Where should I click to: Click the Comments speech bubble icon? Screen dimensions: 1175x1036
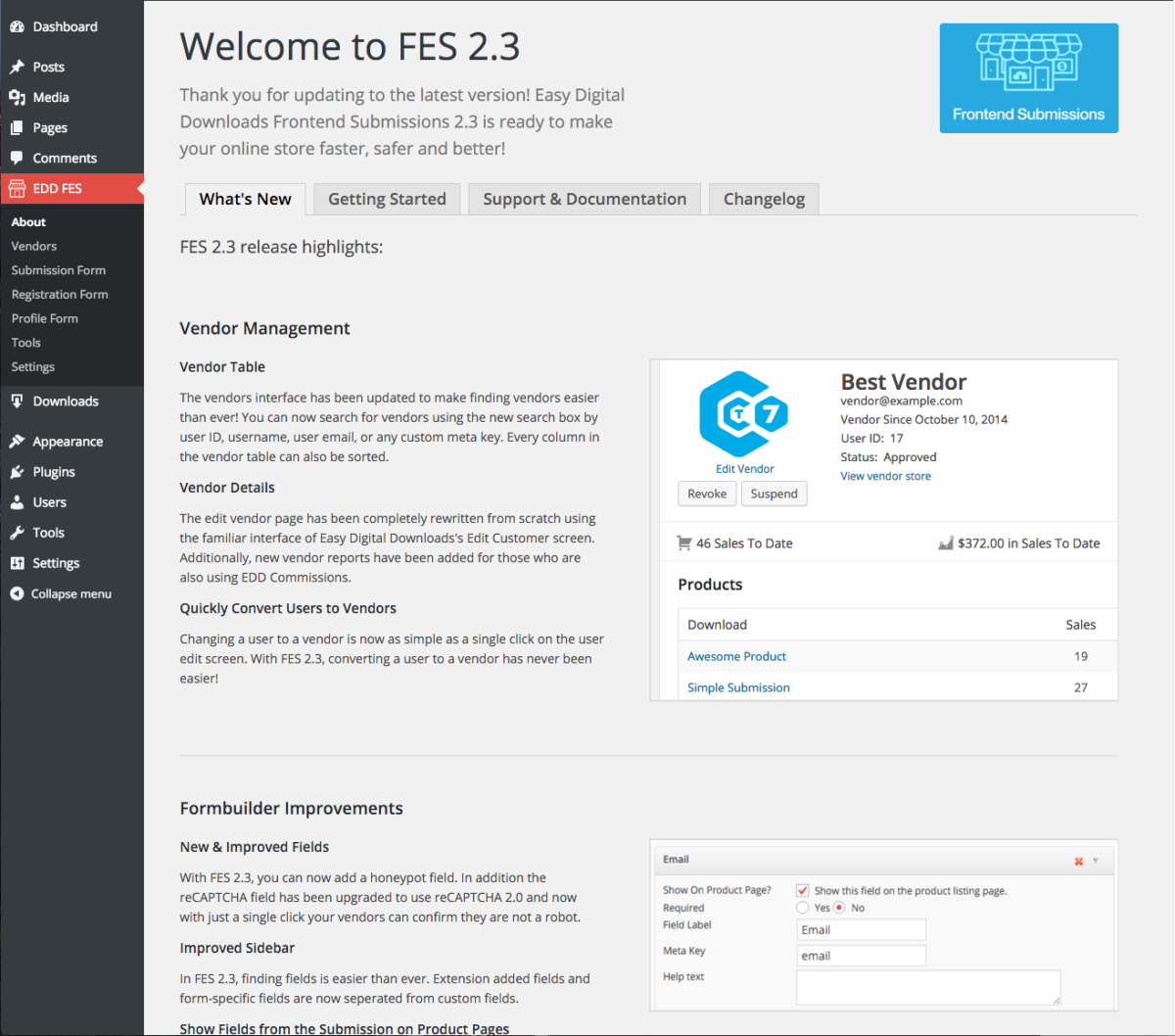click(x=17, y=158)
